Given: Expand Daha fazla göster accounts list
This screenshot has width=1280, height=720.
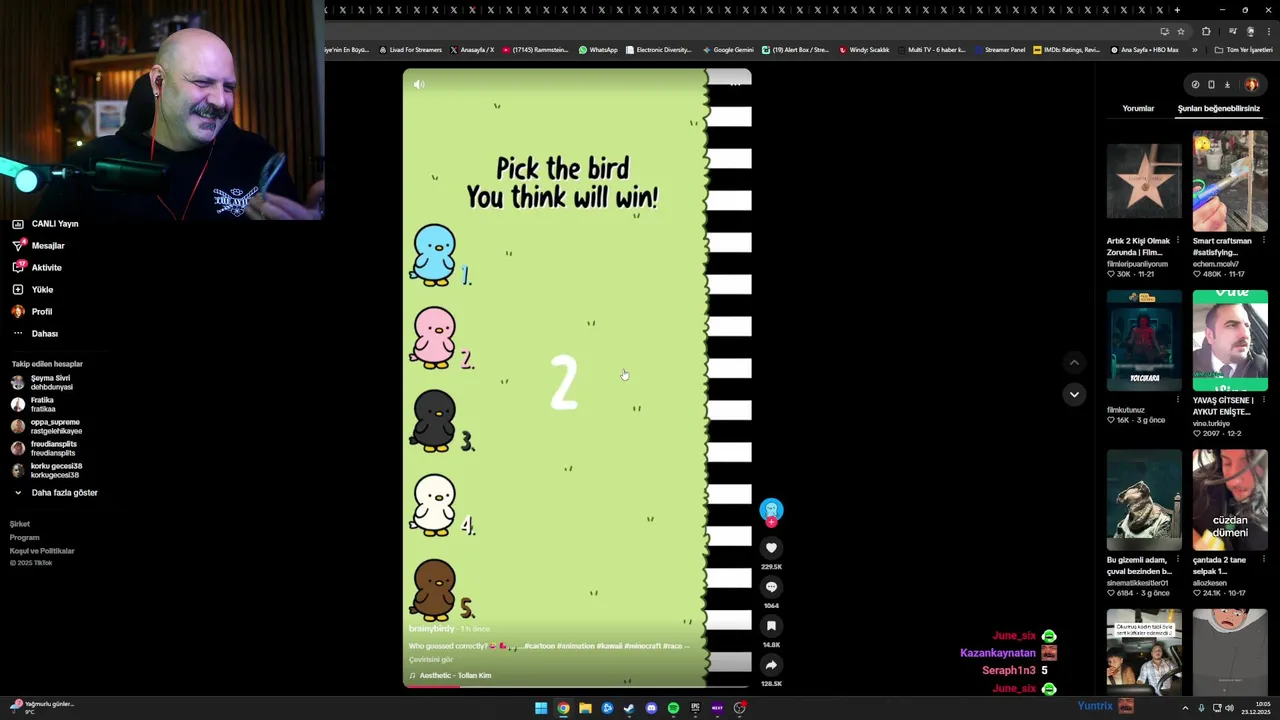Looking at the screenshot, I should 55,493.
